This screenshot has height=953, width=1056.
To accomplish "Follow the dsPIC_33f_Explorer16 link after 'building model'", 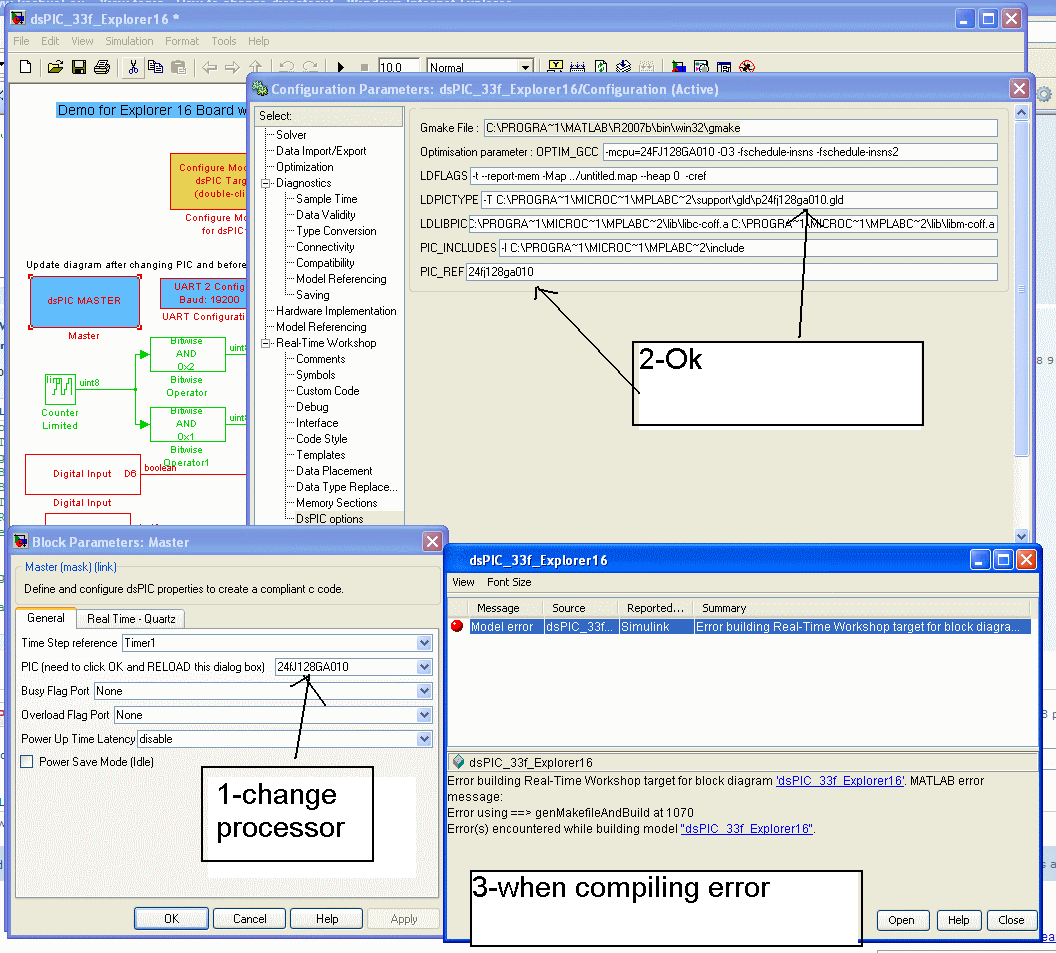I will click(x=747, y=829).
